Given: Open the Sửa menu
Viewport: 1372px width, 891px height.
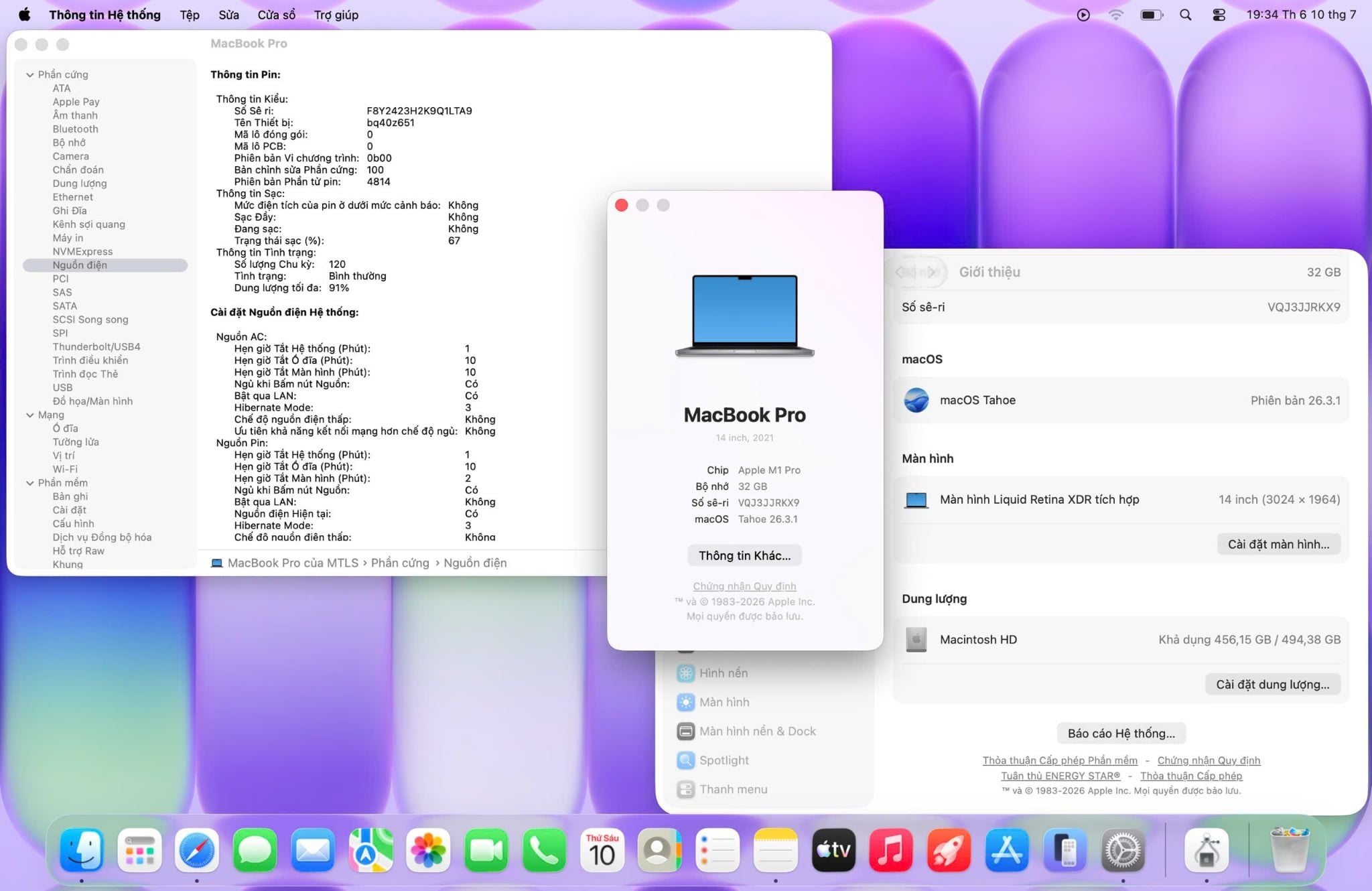Looking at the screenshot, I should coord(228,15).
